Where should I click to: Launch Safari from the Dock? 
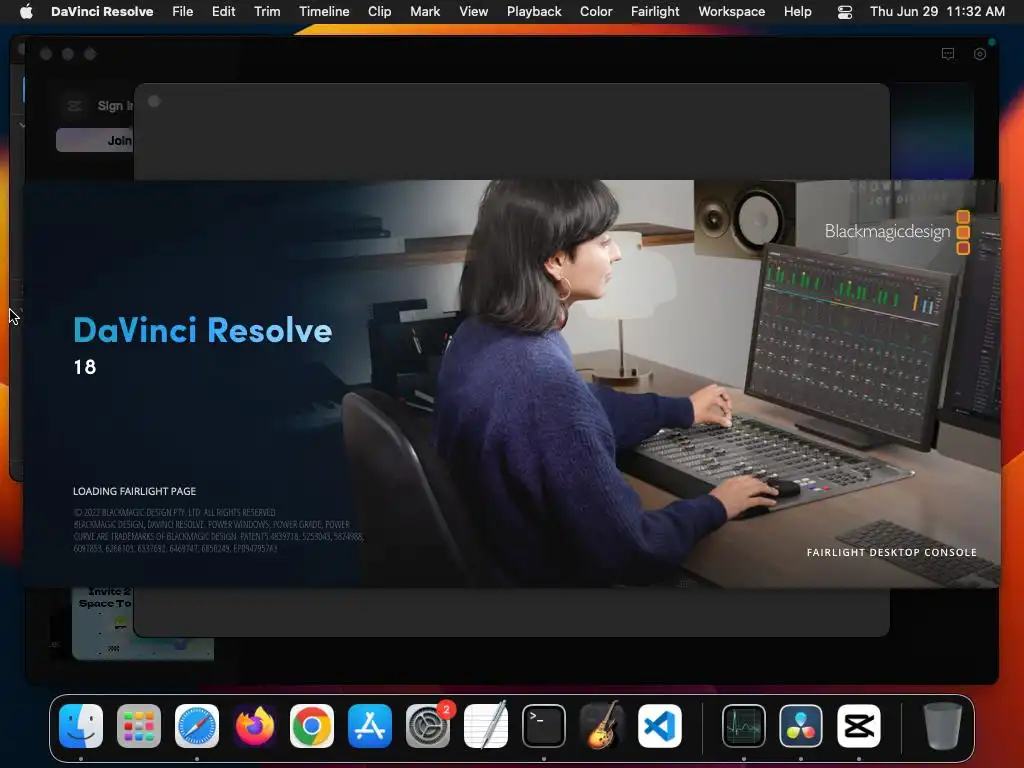point(197,726)
